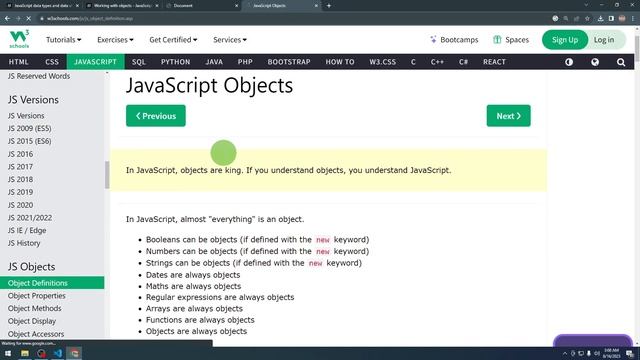Switch to Working with objects browser tab
Screen dimensions: 640x360
[x=122, y=6]
